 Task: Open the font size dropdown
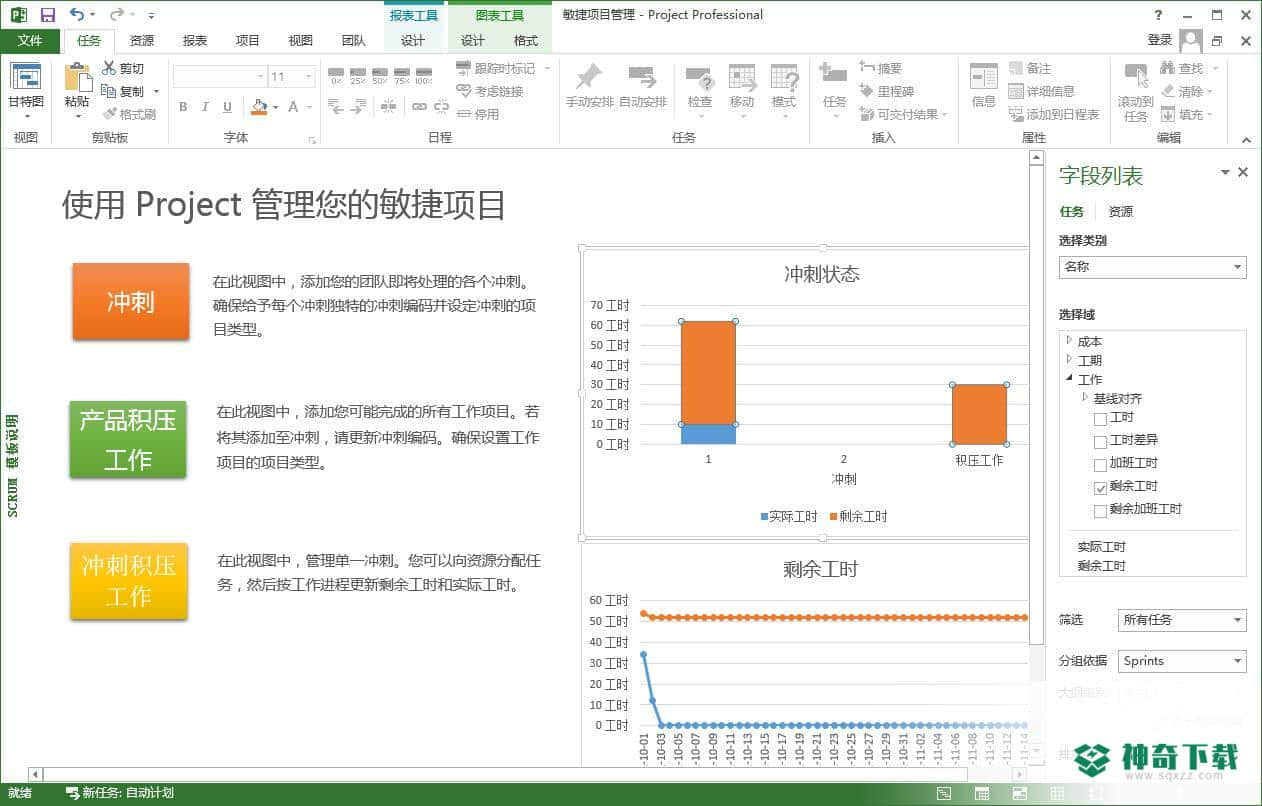pyautogui.click(x=308, y=76)
